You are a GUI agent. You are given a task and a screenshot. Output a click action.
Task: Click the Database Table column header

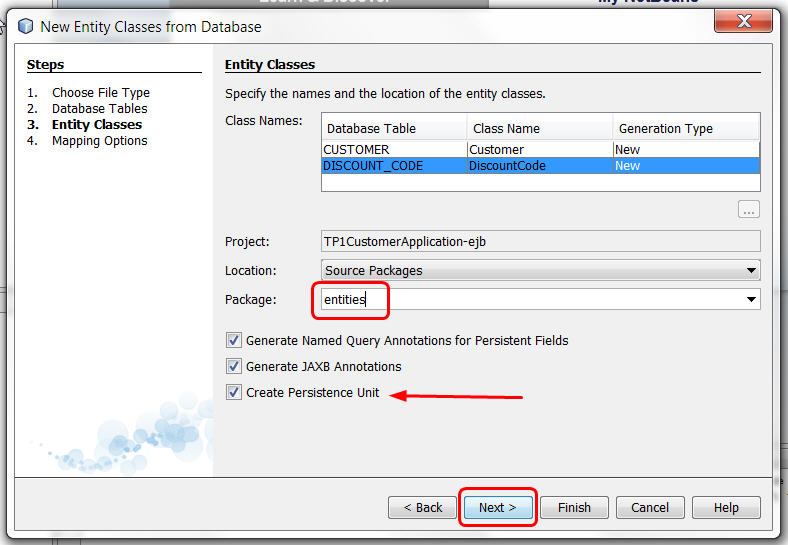[394, 128]
